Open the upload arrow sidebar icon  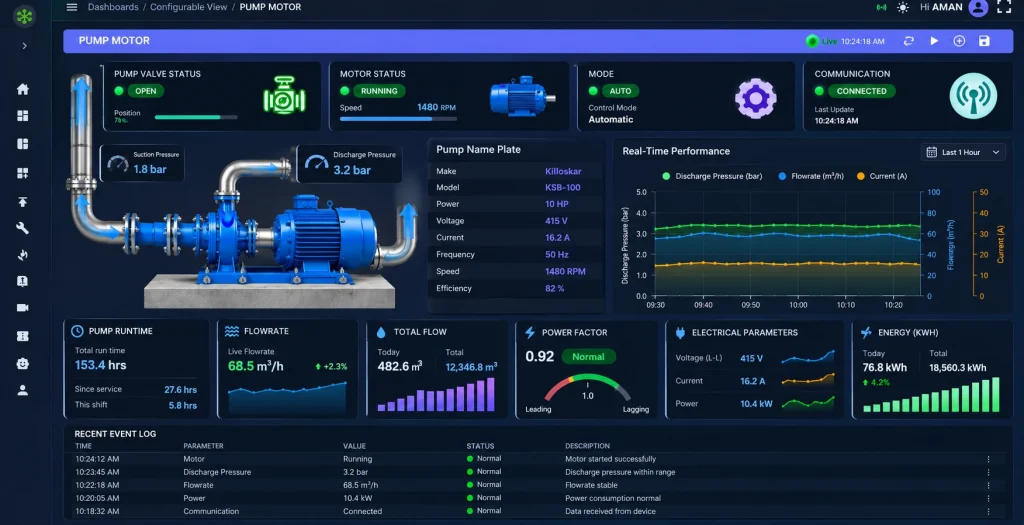click(23, 201)
